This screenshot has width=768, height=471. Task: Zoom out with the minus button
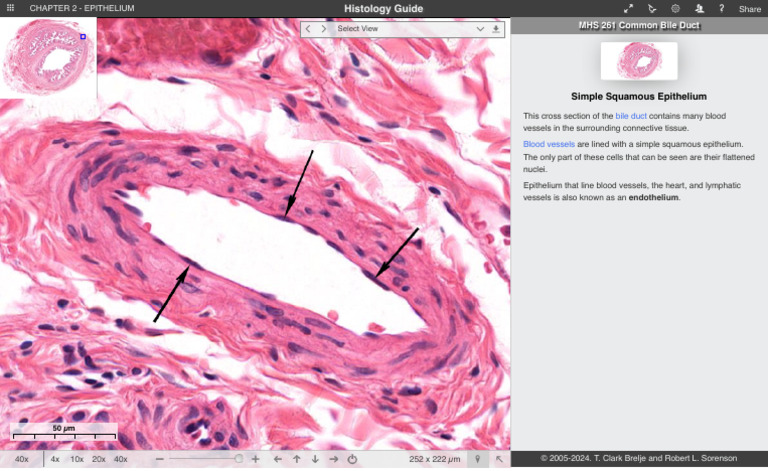tap(160, 459)
